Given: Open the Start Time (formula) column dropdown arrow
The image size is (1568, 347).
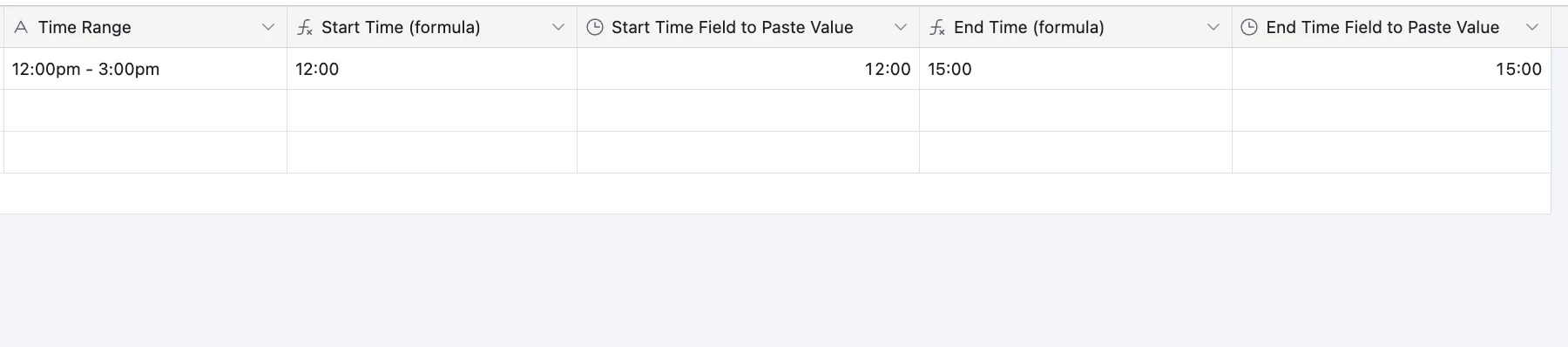Looking at the screenshot, I should 558,27.
